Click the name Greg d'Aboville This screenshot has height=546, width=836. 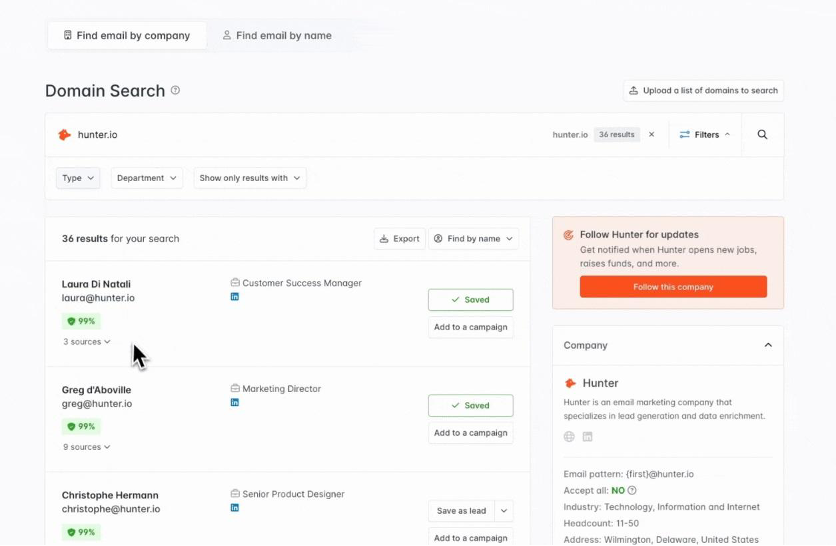coord(97,390)
